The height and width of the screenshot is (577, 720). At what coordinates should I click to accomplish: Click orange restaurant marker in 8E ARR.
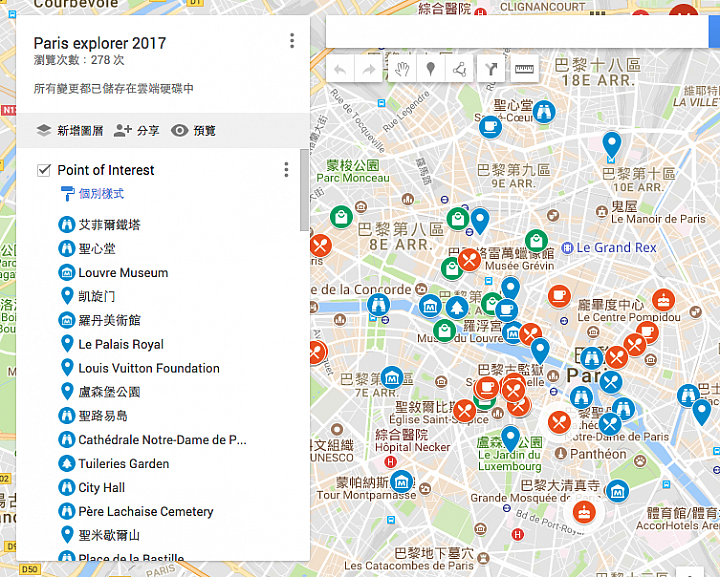pyautogui.click(x=321, y=246)
